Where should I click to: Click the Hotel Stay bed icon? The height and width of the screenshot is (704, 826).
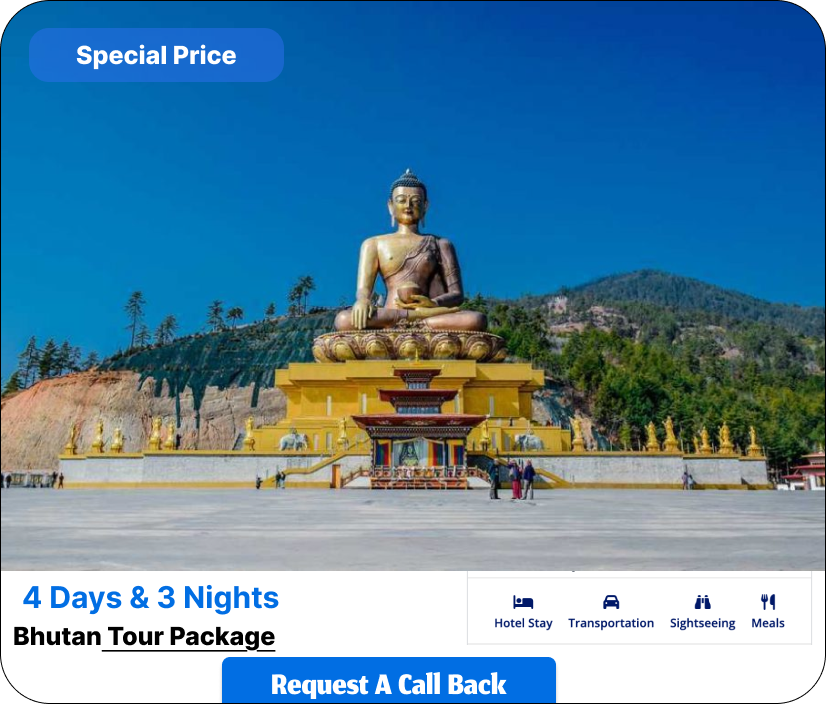click(x=523, y=602)
